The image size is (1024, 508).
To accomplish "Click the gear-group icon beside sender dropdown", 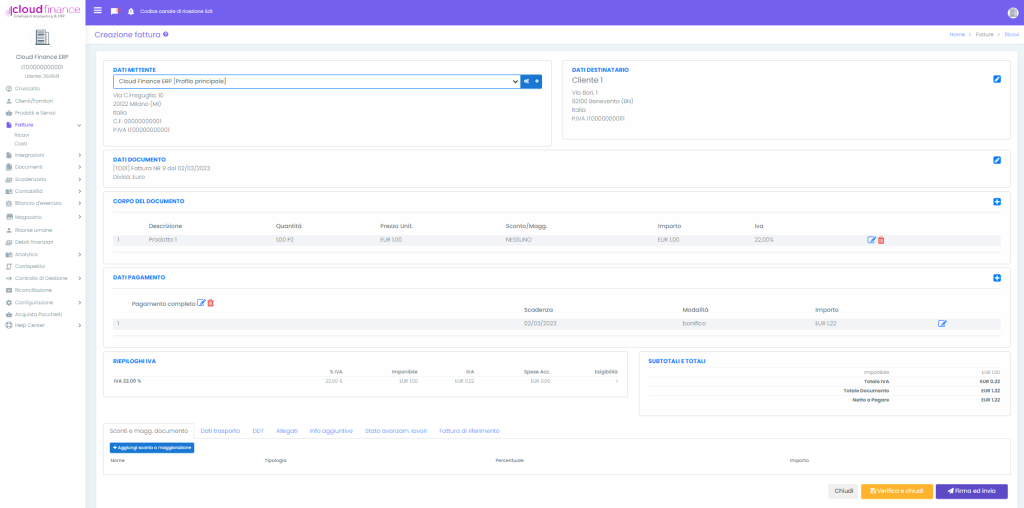I will pyautogui.click(x=526, y=82).
